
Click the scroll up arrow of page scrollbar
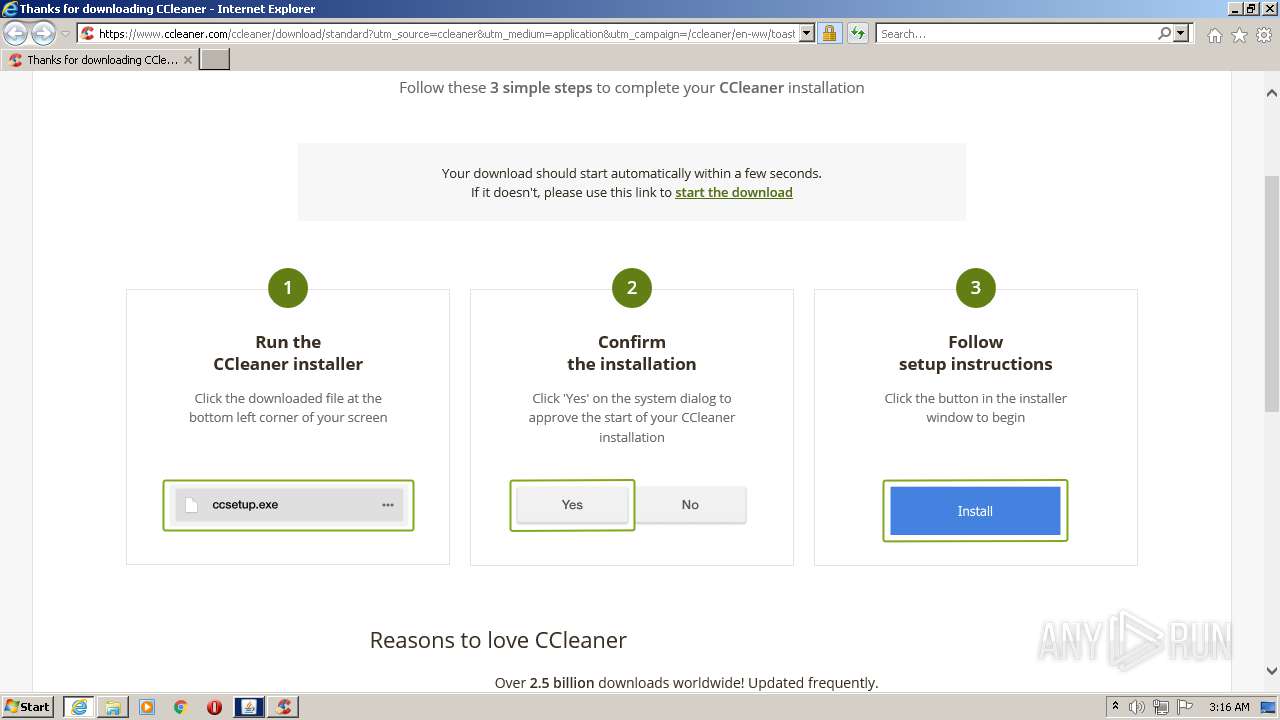point(1272,93)
